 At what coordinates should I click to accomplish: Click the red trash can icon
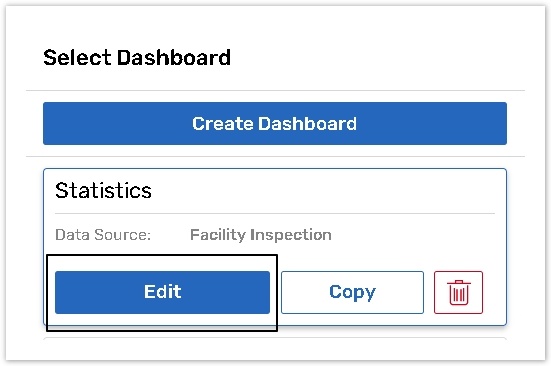pyautogui.click(x=458, y=292)
